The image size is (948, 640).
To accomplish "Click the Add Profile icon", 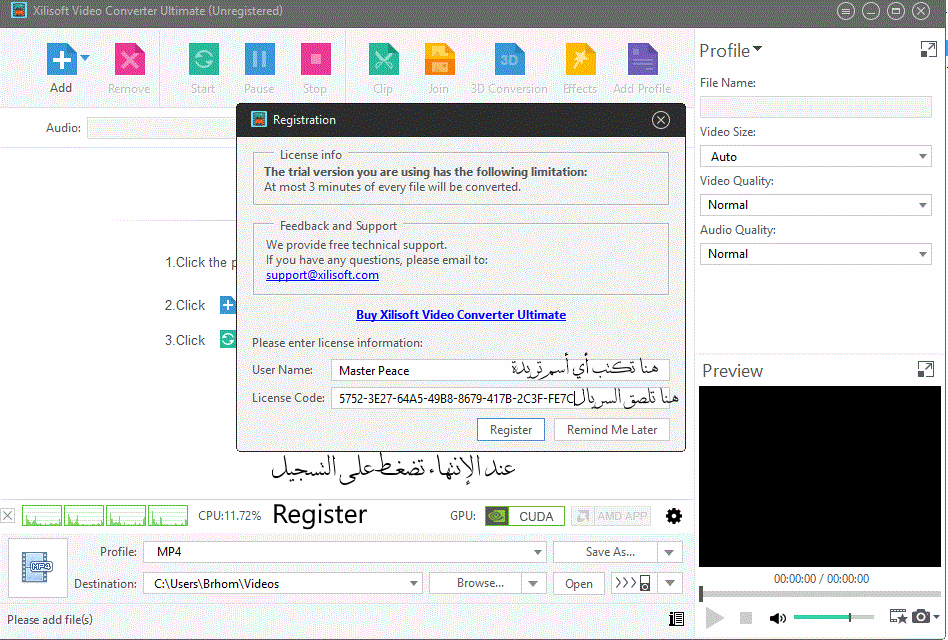I will coord(642,60).
